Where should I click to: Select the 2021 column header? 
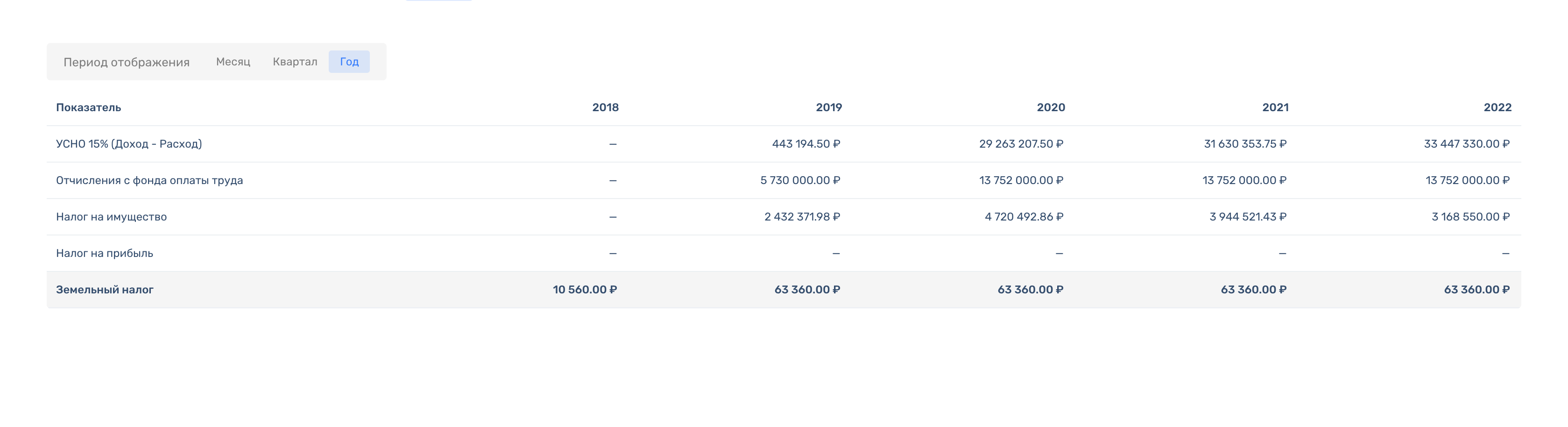(1275, 107)
